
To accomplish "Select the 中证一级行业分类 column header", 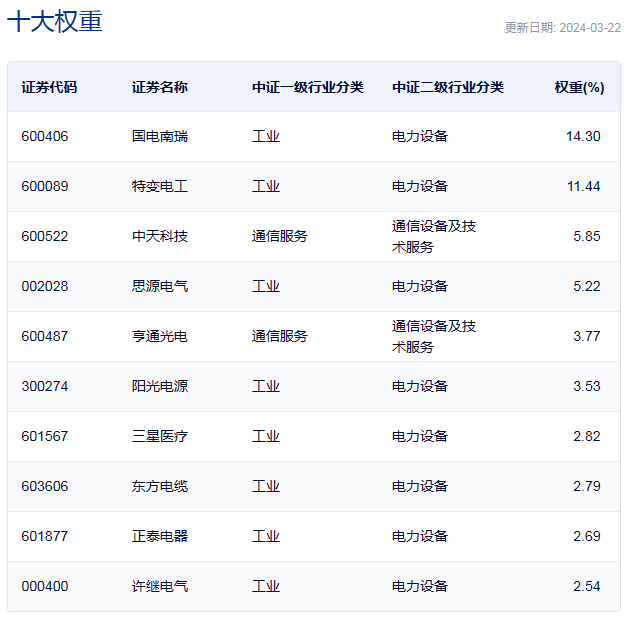I will [307, 87].
